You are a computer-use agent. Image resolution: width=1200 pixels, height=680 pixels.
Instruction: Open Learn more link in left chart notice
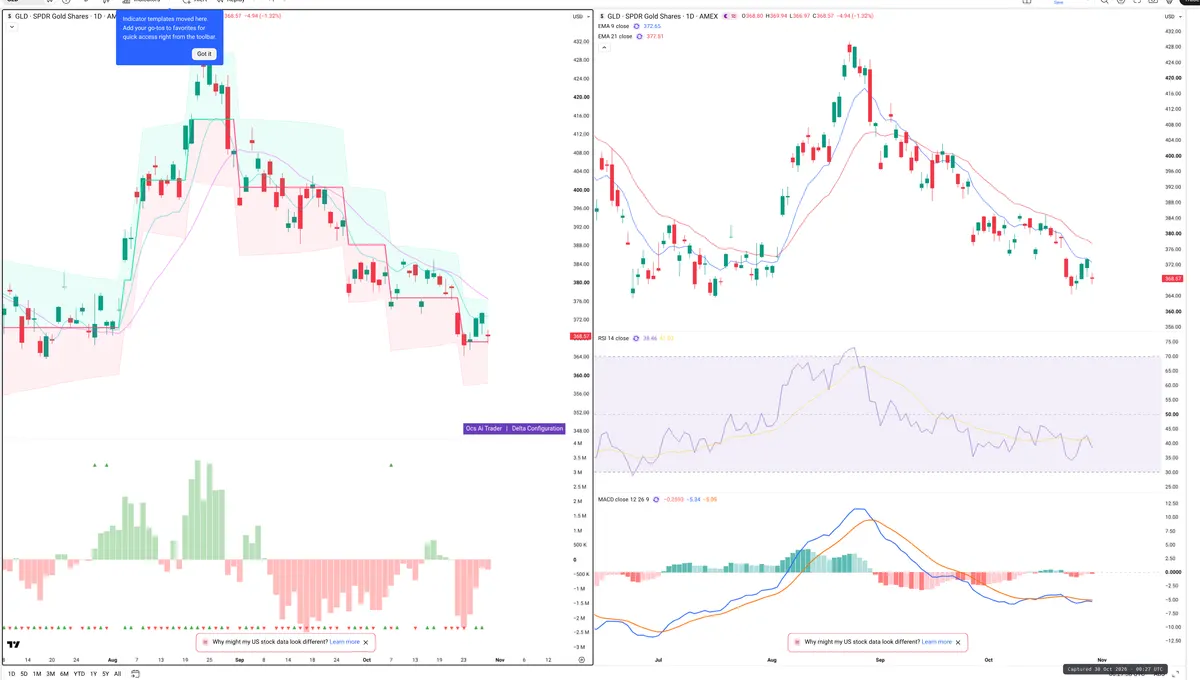pyautogui.click(x=345, y=642)
